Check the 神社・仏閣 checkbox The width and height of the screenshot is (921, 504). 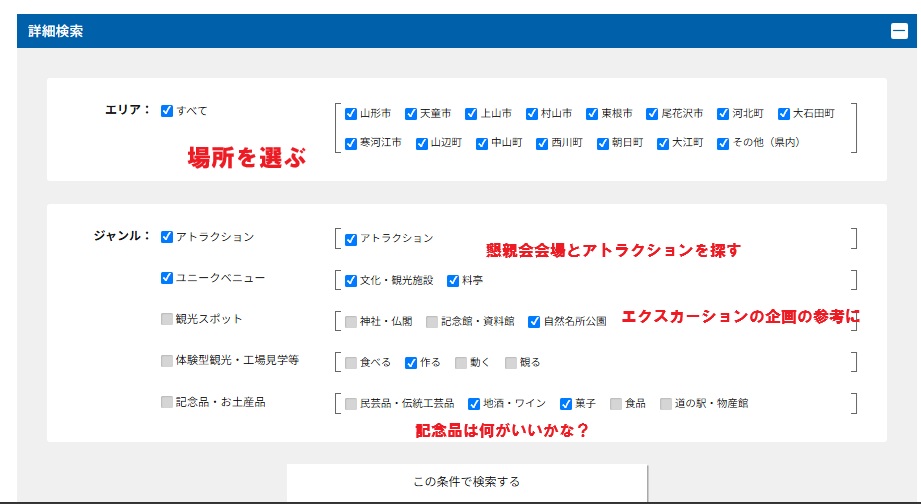point(351,322)
